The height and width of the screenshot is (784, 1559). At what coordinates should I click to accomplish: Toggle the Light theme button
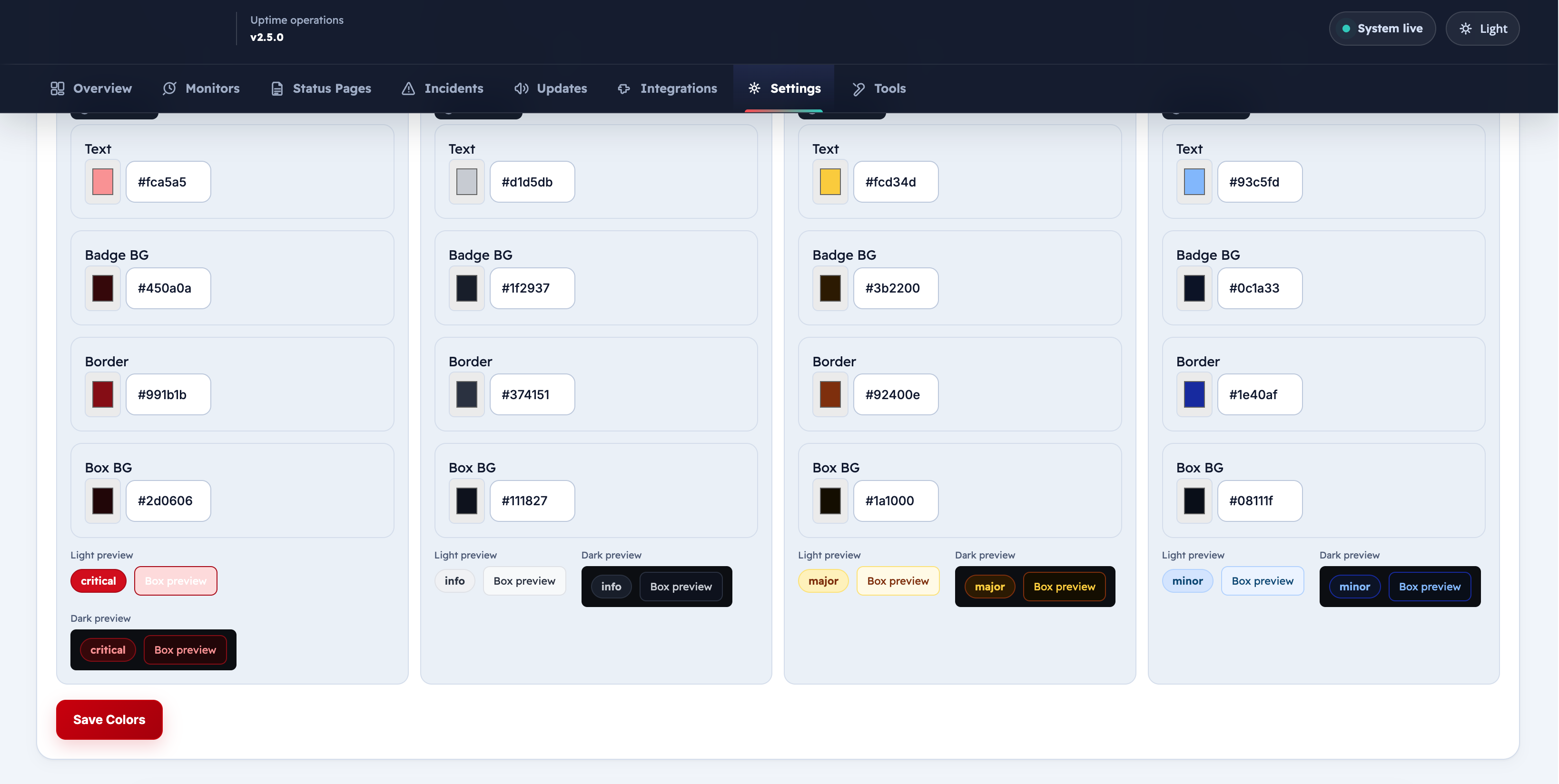click(1482, 29)
